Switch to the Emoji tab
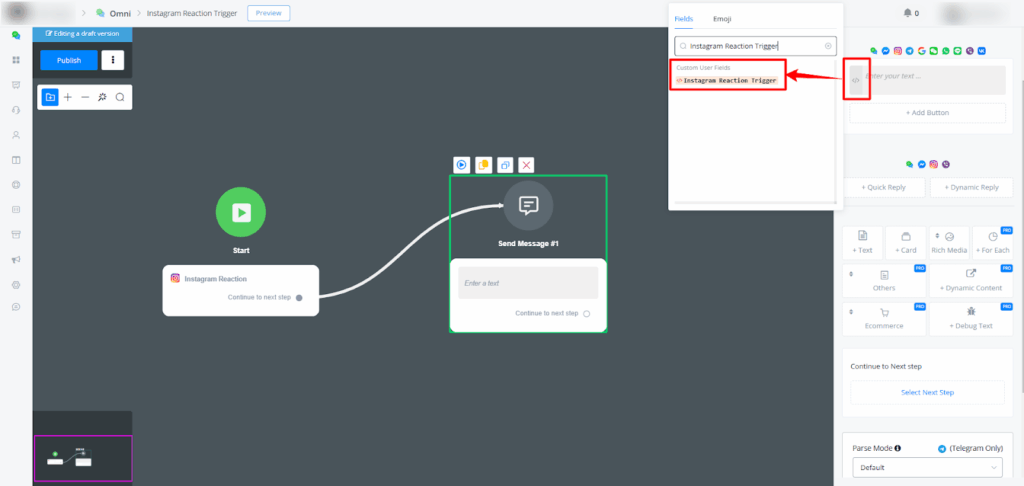 click(721, 19)
